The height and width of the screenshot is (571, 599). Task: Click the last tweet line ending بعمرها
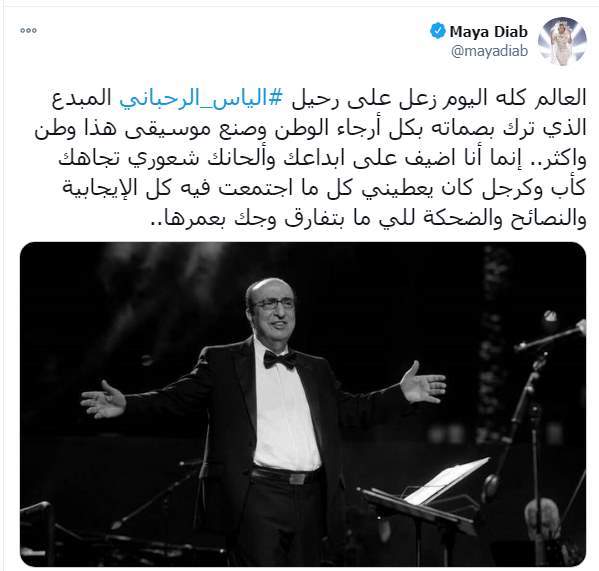[x=366, y=221]
